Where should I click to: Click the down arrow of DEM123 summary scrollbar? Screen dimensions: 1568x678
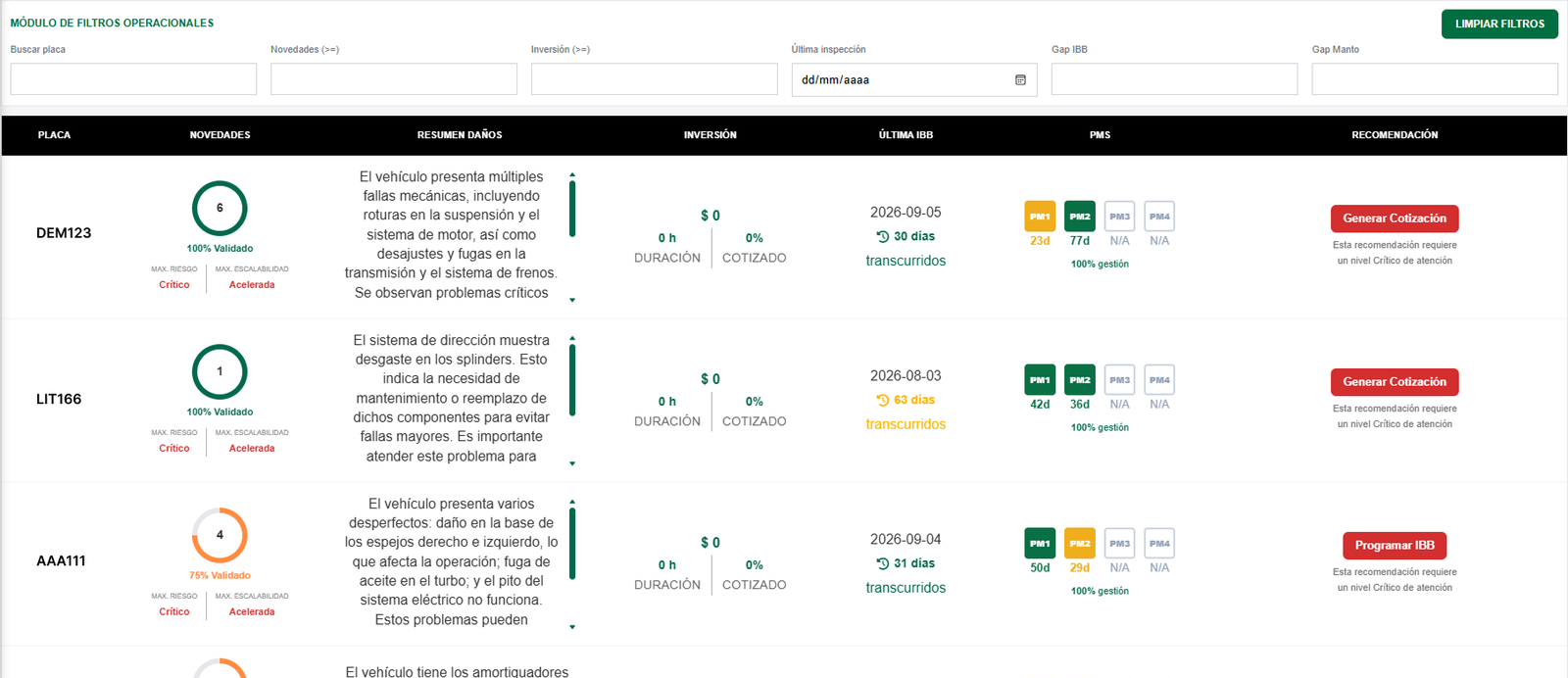572,300
